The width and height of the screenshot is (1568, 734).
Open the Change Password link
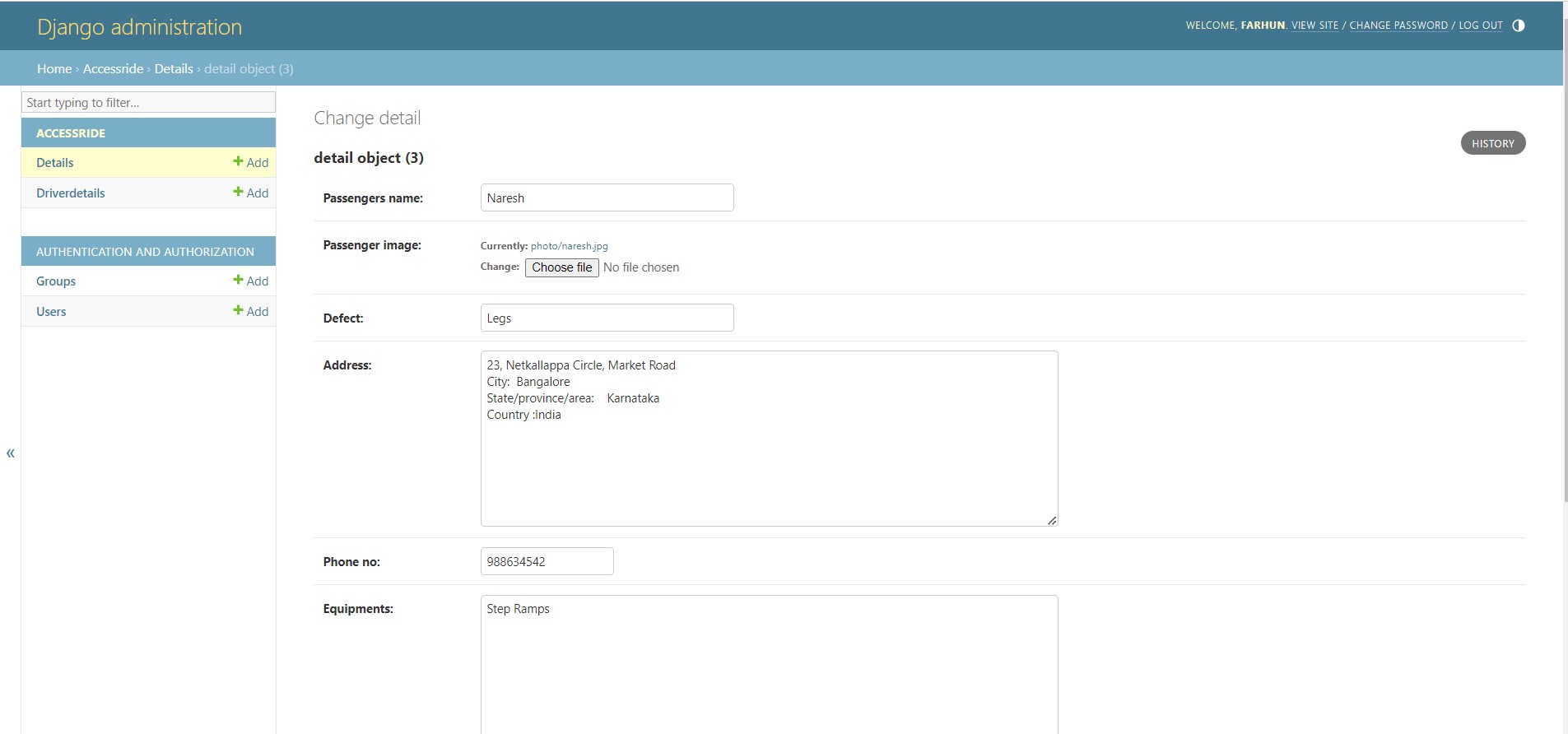(1398, 26)
